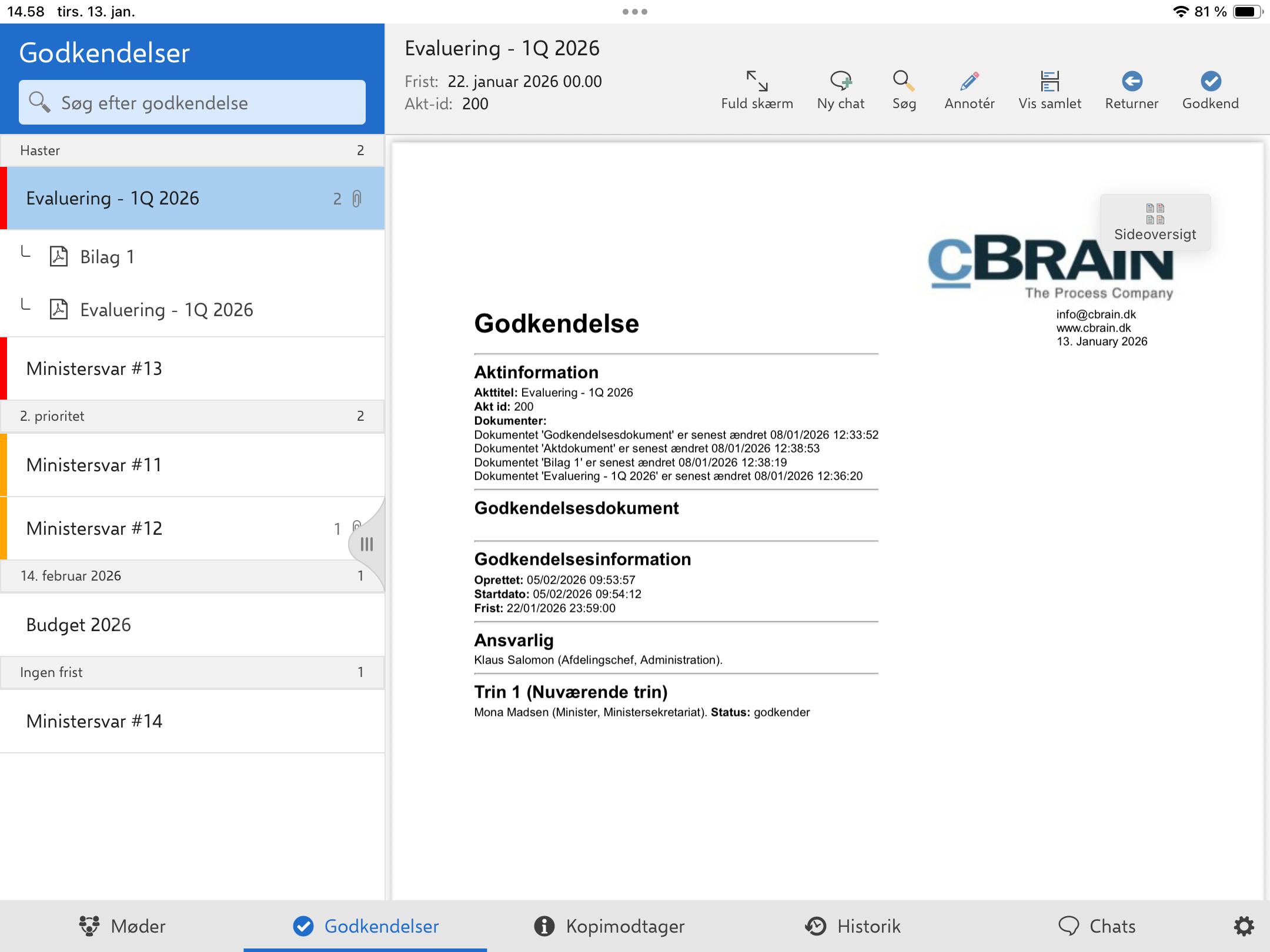Focus the Søg efter godkendelse search field
Screen dimensions: 1270x952
coord(192,102)
